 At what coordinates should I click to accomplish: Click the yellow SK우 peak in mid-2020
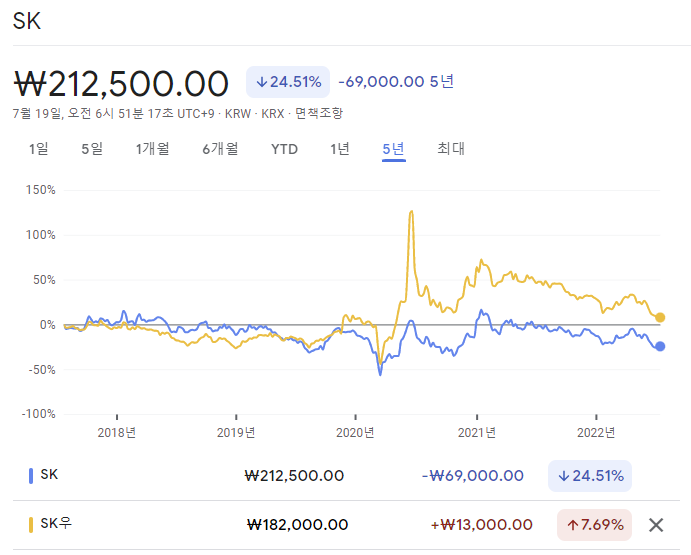click(411, 212)
